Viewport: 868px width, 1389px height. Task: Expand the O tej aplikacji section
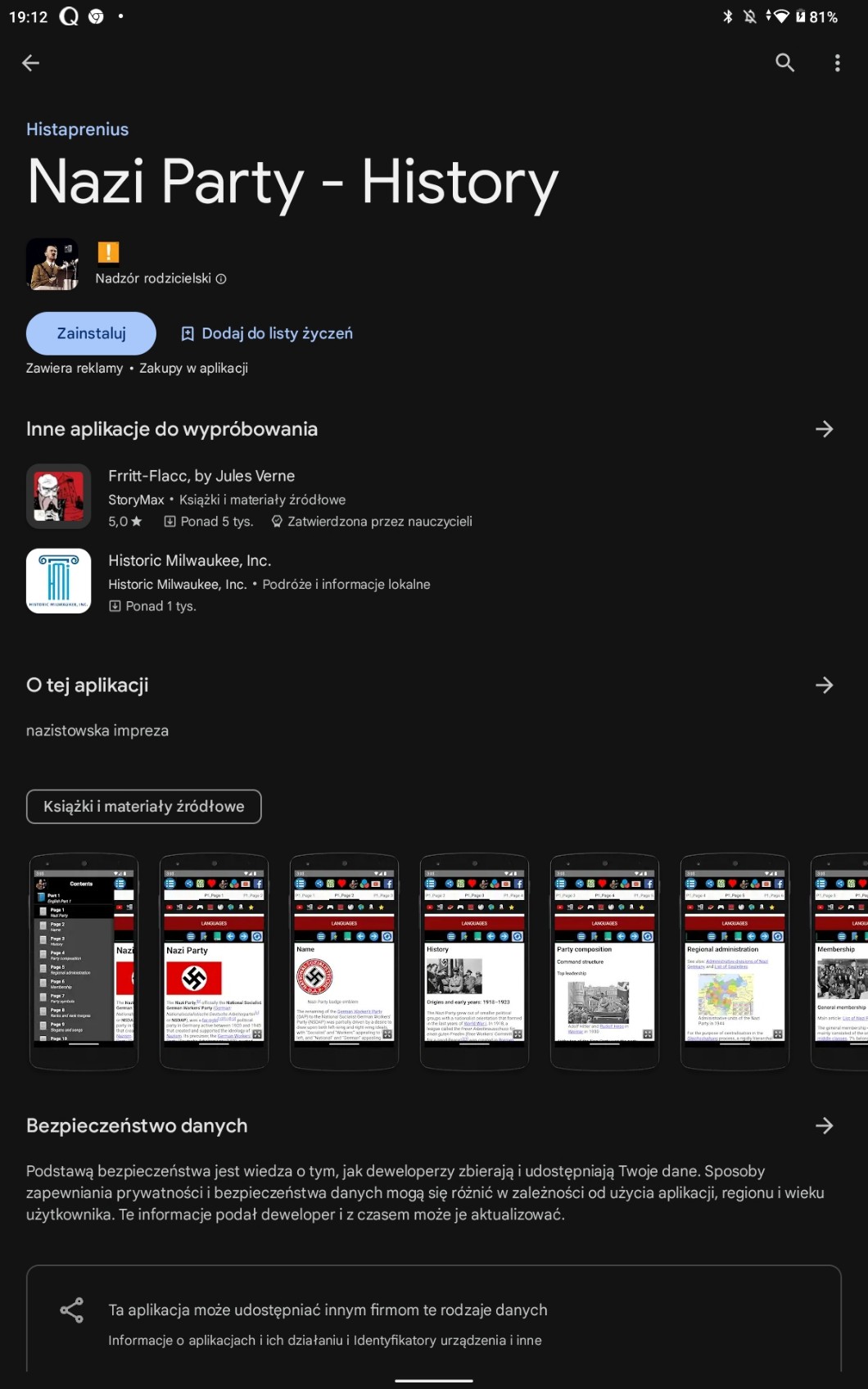(x=825, y=685)
